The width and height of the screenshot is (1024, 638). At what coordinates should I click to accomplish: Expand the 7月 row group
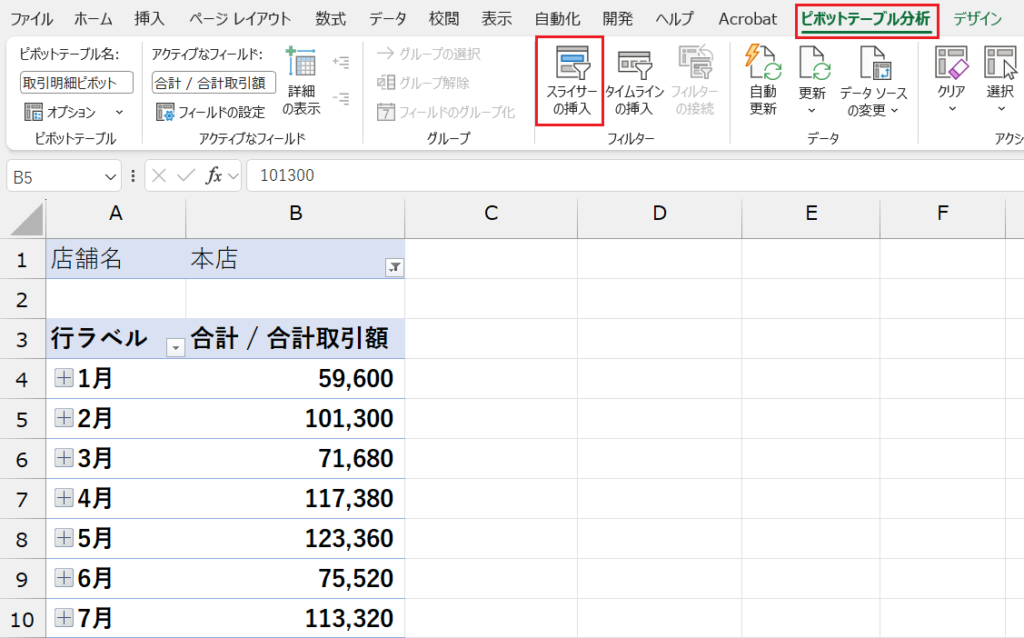coord(64,617)
